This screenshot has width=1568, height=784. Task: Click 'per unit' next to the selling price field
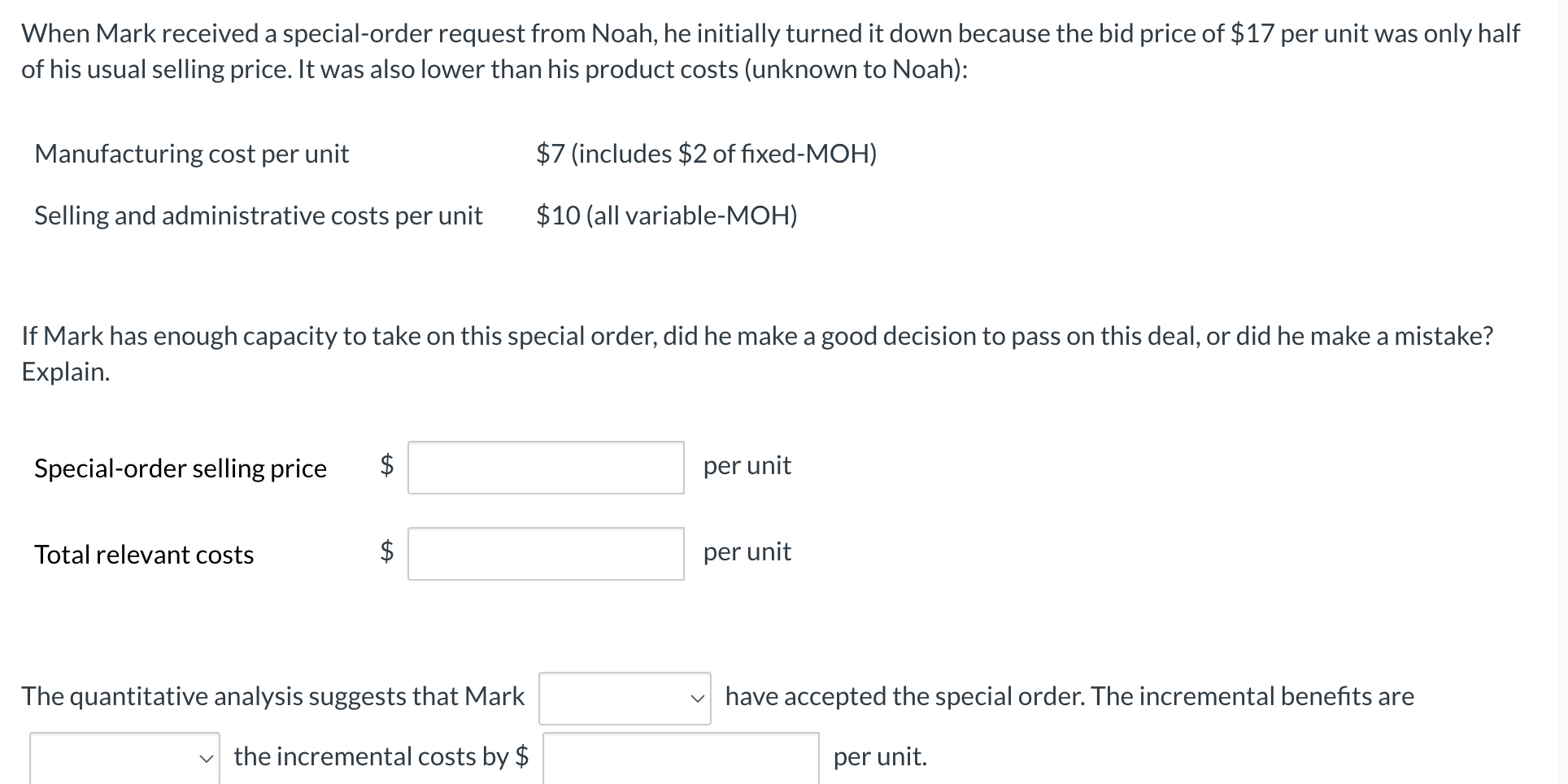click(x=747, y=466)
